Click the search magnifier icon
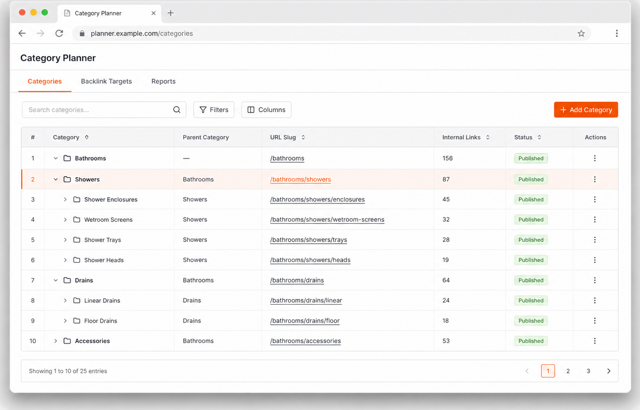 (x=177, y=110)
